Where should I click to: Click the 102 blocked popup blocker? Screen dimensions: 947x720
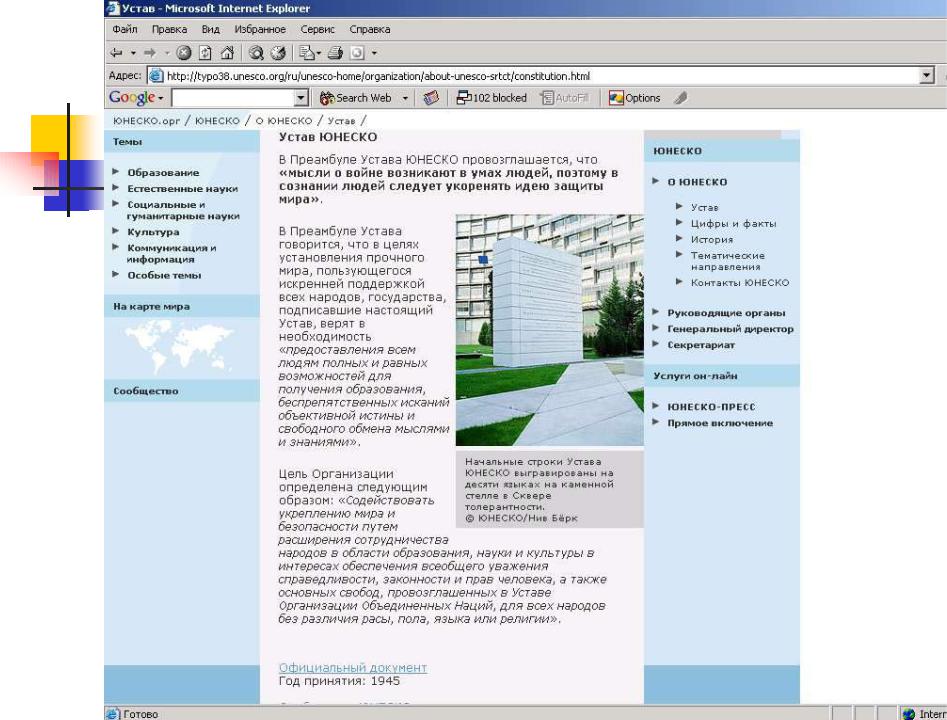pyautogui.click(x=492, y=98)
